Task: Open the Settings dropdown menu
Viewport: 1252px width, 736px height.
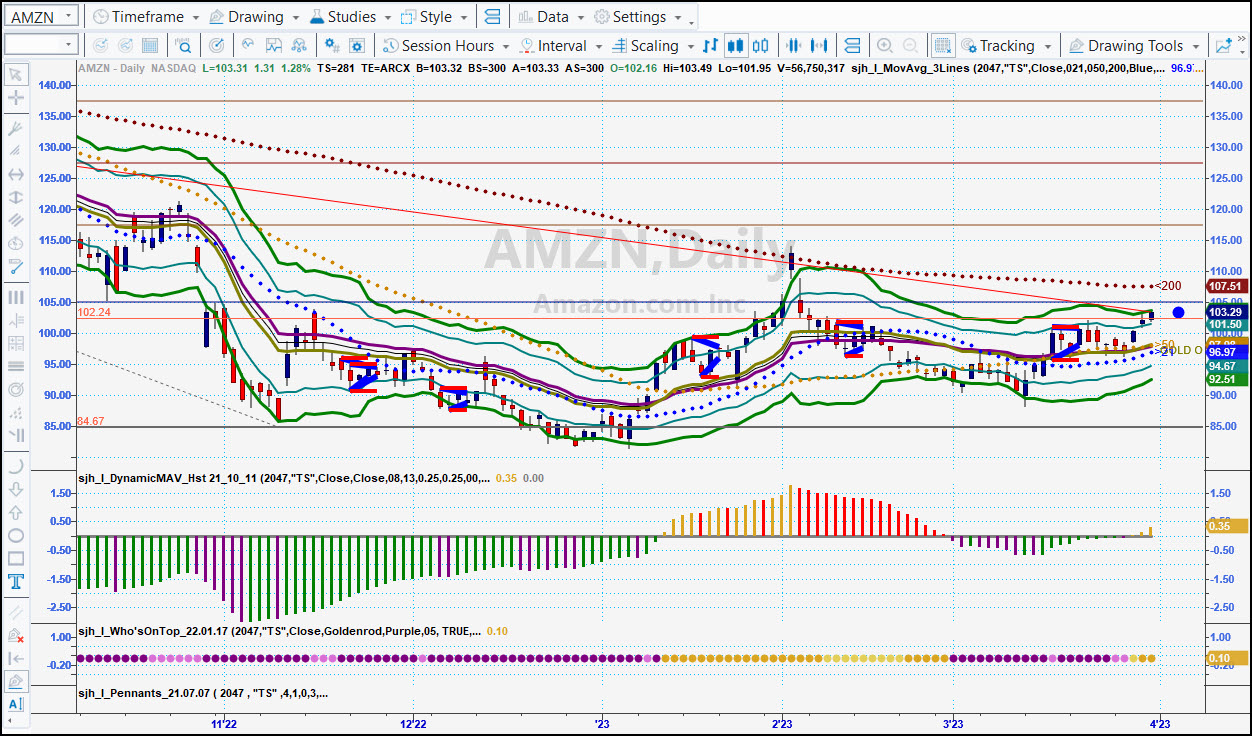Action: (x=637, y=17)
